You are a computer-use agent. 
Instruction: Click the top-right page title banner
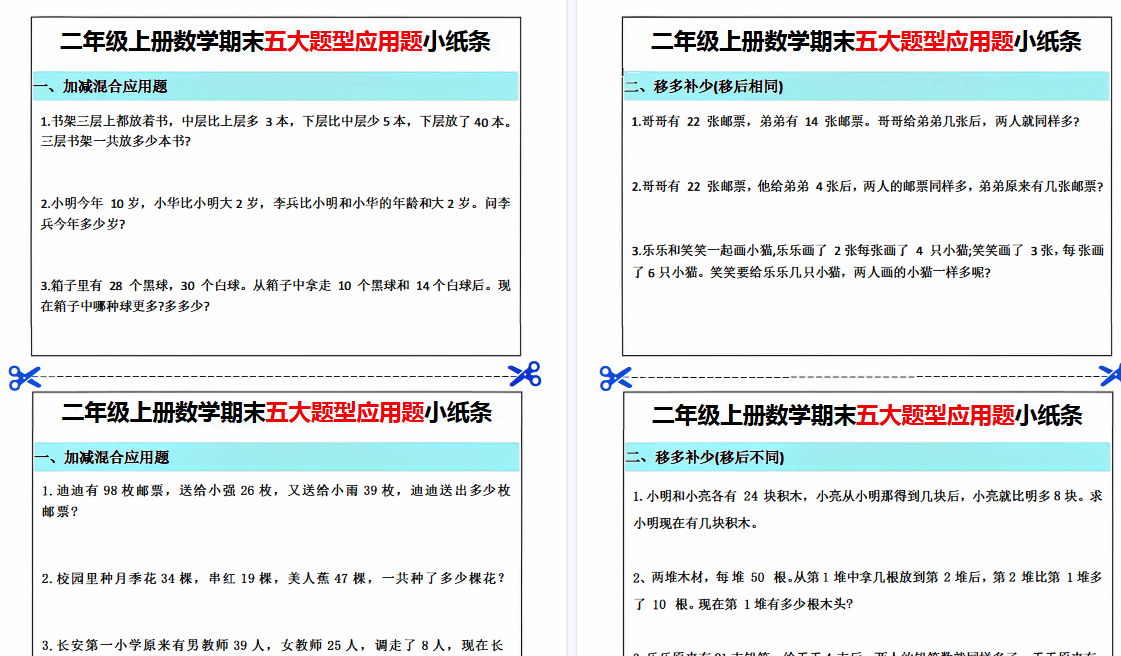click(866, 42)
